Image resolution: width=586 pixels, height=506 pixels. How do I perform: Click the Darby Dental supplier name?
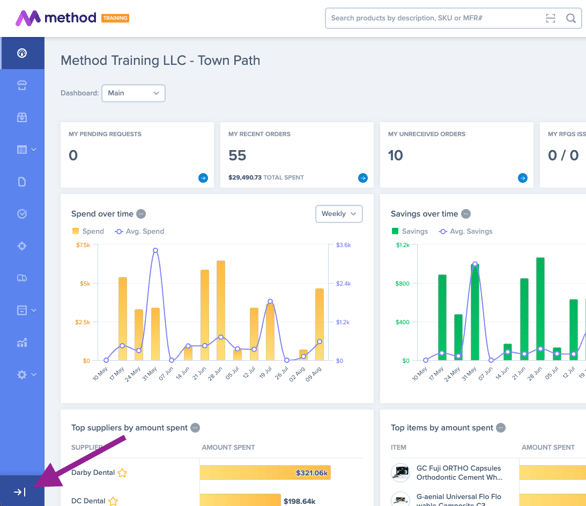[93, 473]
